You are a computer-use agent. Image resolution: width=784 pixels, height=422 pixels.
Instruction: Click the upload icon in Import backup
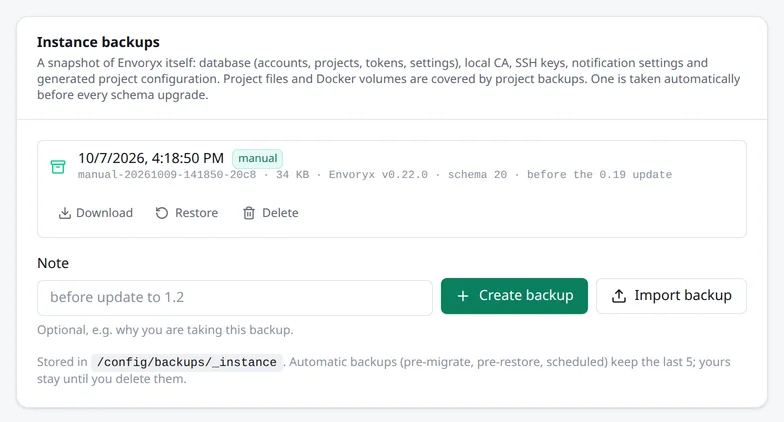coord(618,296)
